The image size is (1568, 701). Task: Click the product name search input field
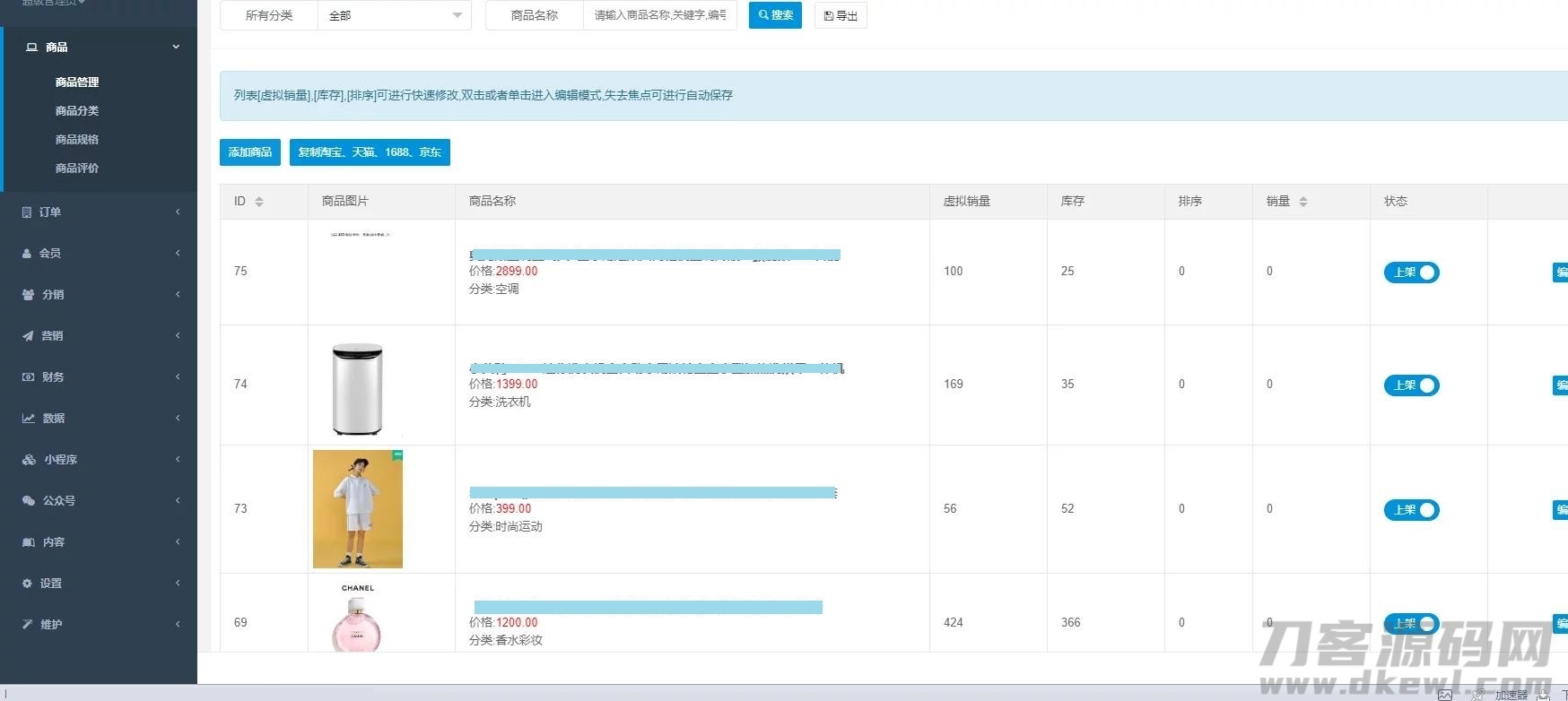pos(659,15)
